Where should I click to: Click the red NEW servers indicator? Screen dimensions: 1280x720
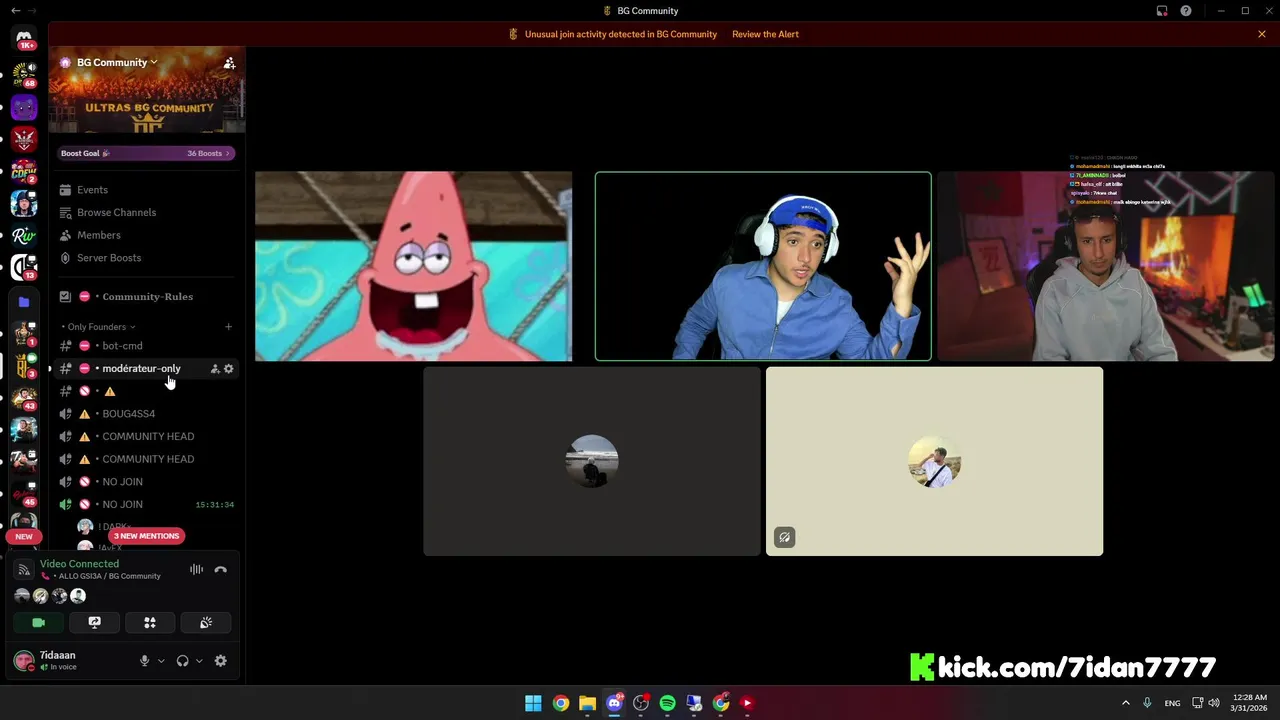point(24,536)
